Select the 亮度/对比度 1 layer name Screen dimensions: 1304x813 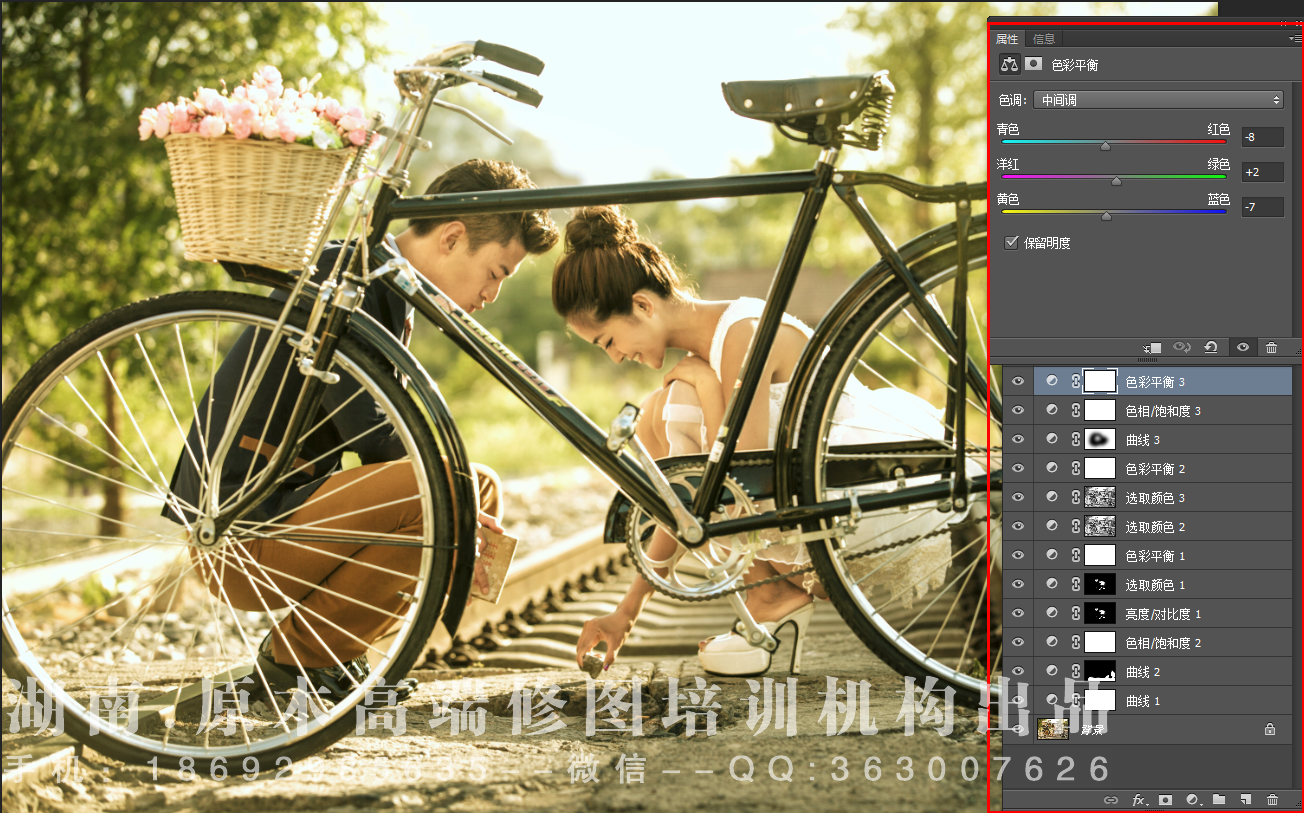1163,614
